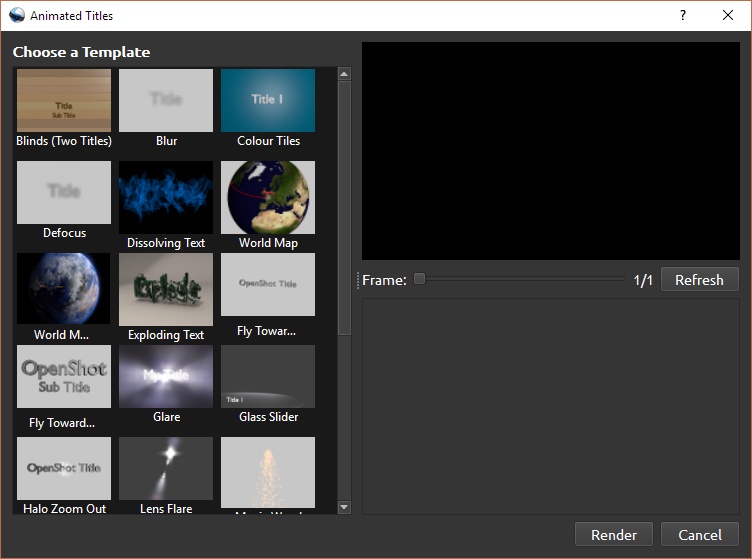Click the Frame slider handle
The image size is (752, 559).
(x=419, y=279)
